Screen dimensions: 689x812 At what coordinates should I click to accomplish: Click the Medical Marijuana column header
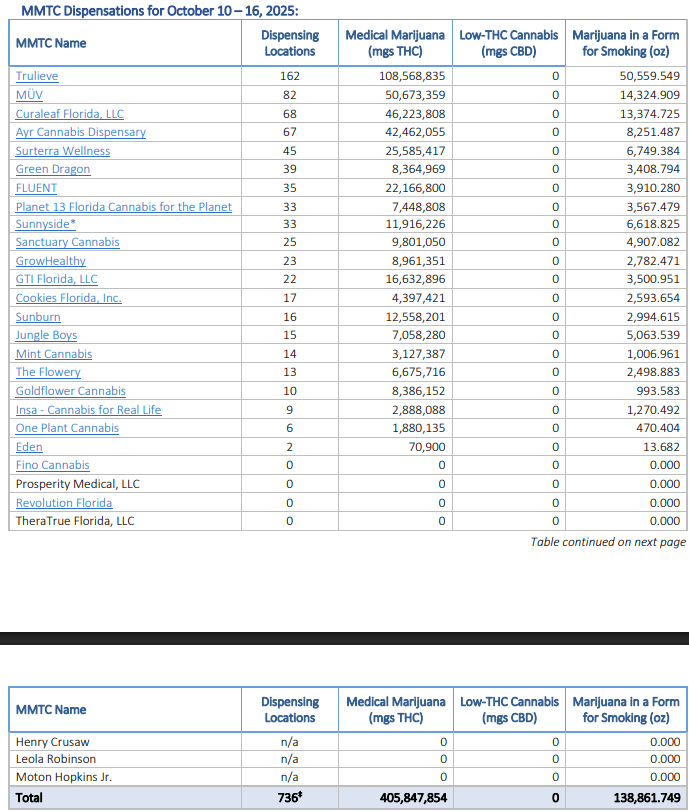tap(395, 43)
